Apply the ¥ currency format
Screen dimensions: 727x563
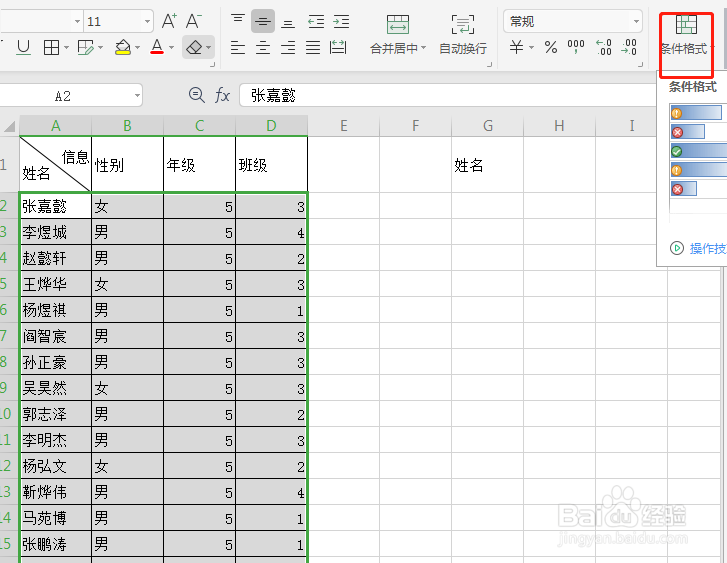[x=517, y=47]
